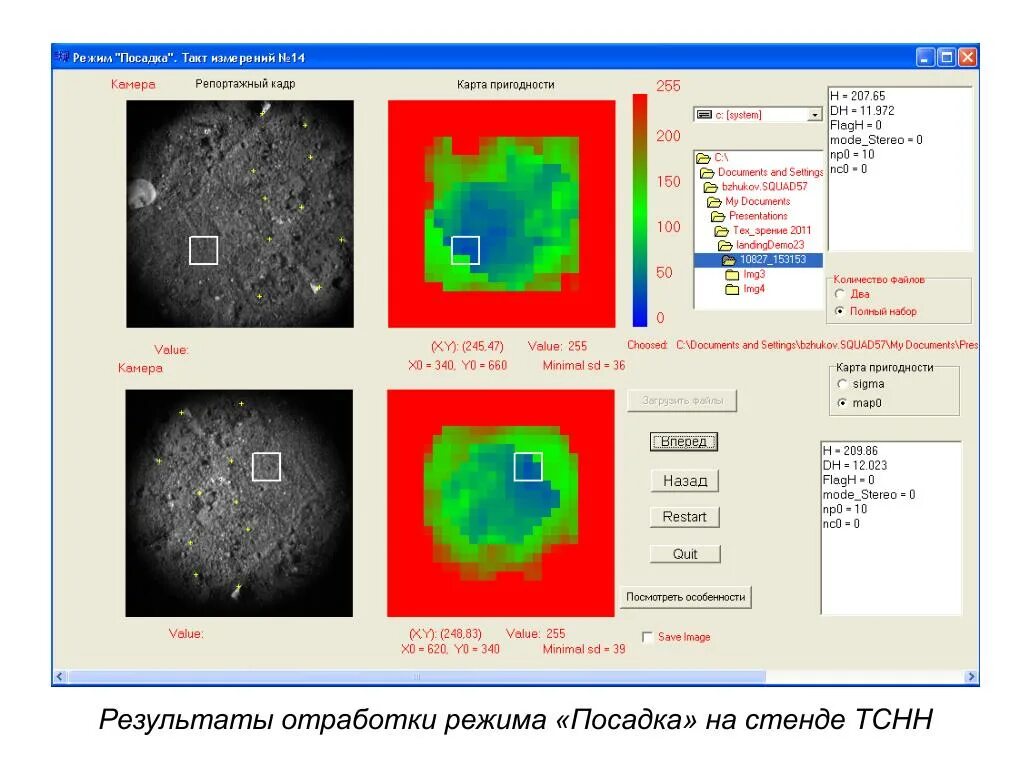The height and width of the screenshot is (768, 1024).
Task: Choose map0 suitability map option
Action: [842, 403]
